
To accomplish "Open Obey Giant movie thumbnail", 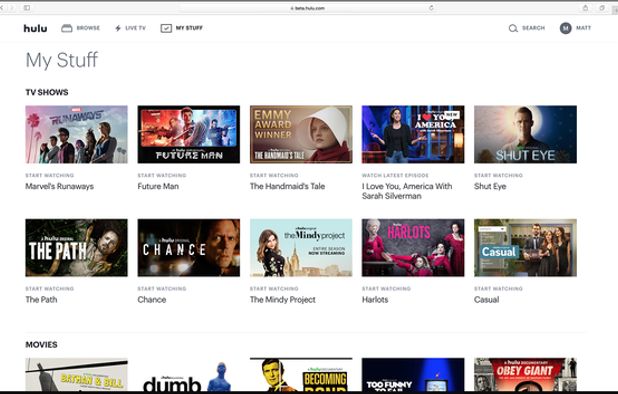I will pos(525,375).
